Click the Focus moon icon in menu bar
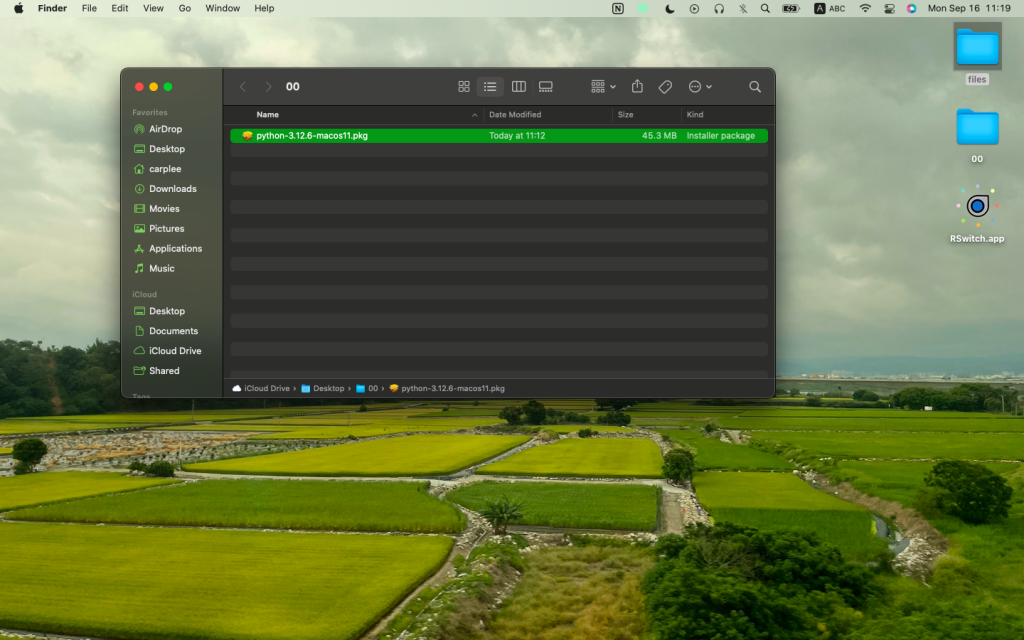Screen dimensions: 1024x640 click(x=669, y=8)
